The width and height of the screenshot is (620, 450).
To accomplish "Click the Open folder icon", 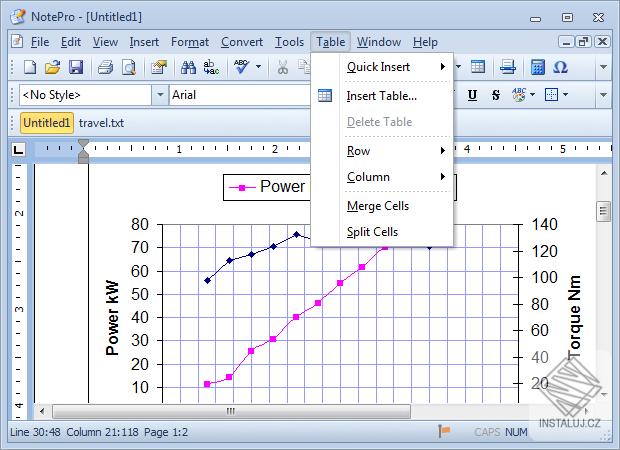I will pyautogui.click(x=53, y=67).
